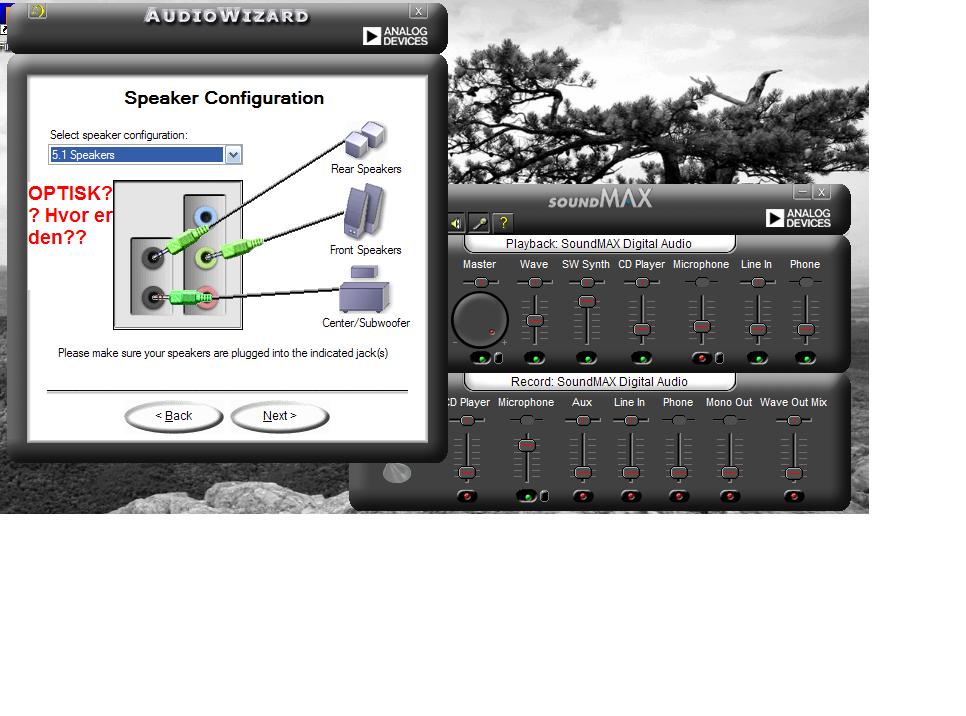966x716 pixels.
Task: Click playback Phone volume slider handle
Action: click(806, 330)
